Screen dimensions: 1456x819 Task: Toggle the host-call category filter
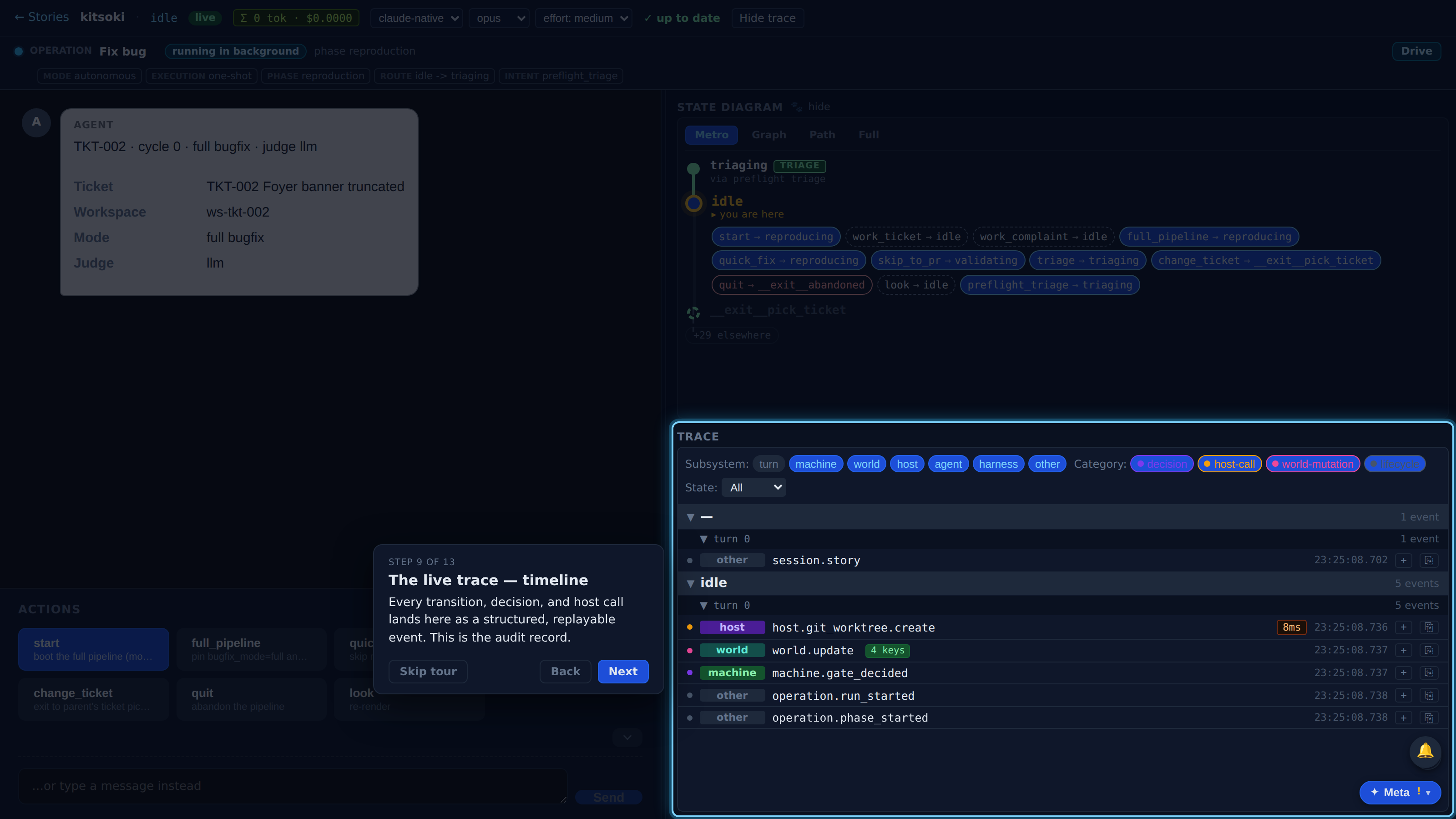[1229, 464]
